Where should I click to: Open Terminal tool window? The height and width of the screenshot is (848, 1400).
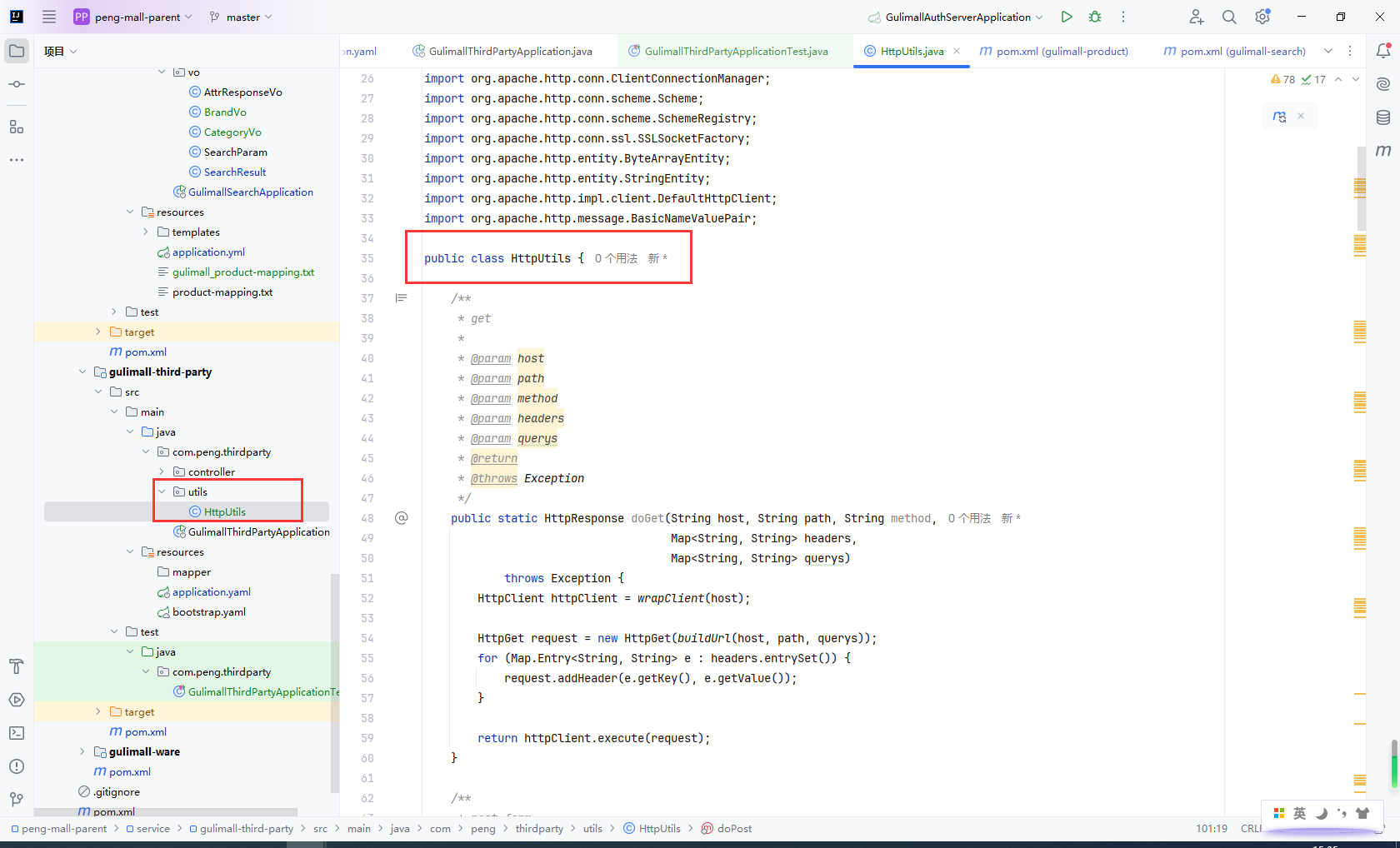pos(17,733)
